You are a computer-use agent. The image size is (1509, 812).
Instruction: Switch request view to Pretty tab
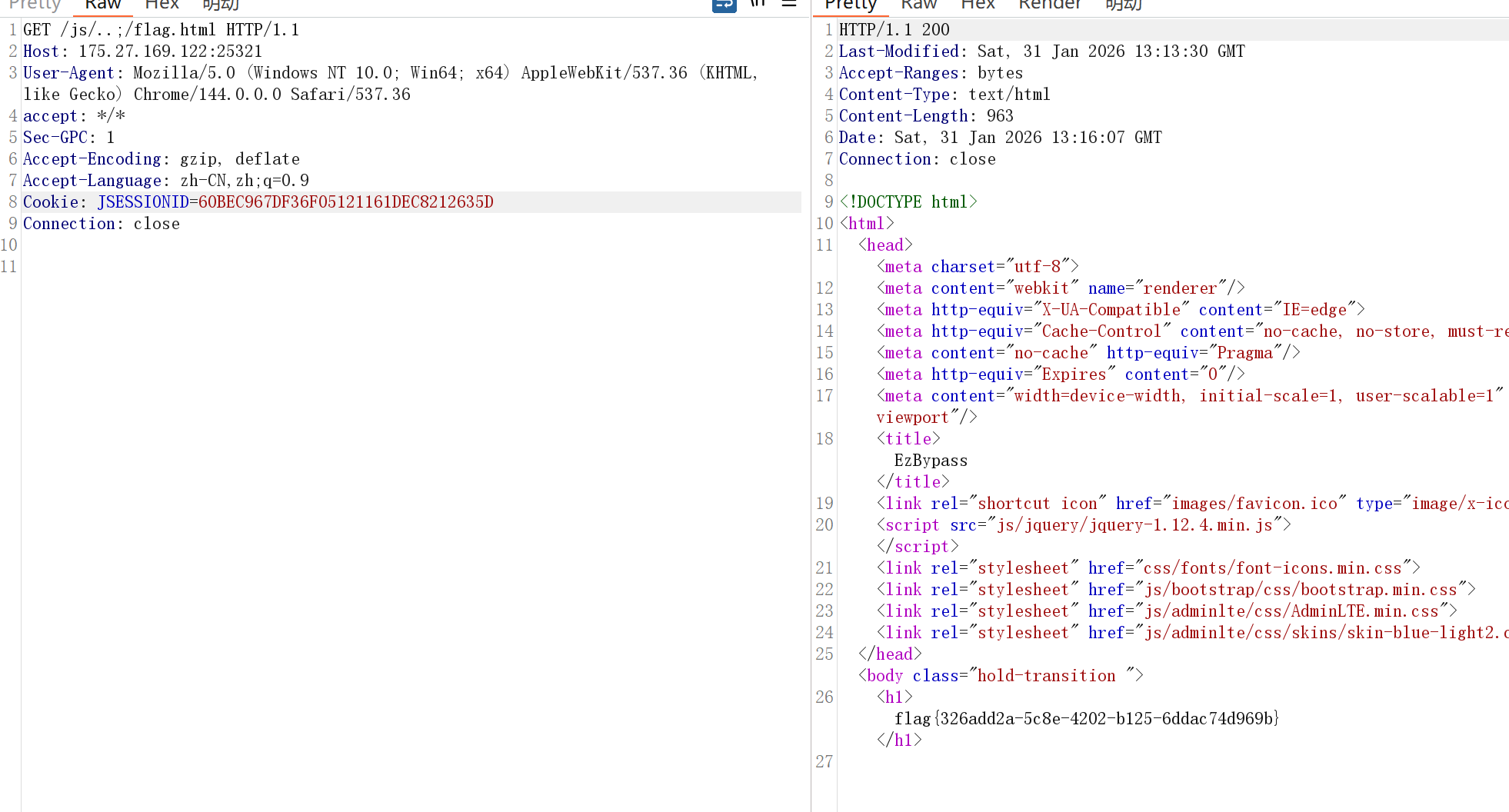35,5
